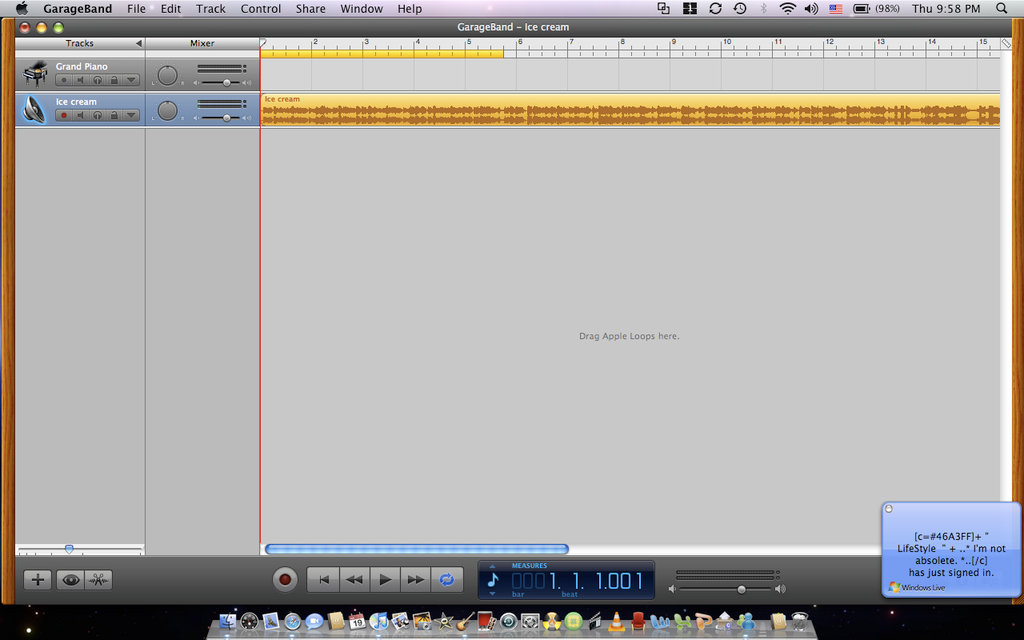The height and width of the screenshot is (640, 1024).
Task: Click the system volume icon in menu bar
Action: point(811,8)
